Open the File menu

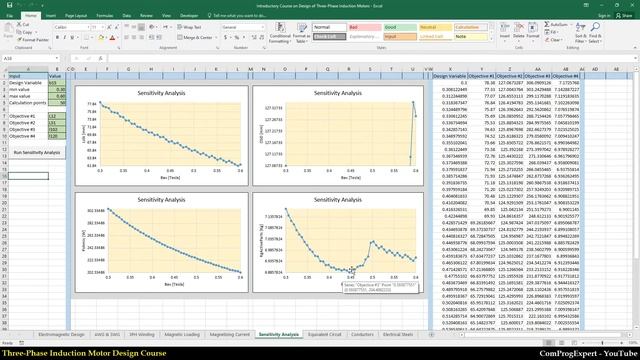pos(10,16)
